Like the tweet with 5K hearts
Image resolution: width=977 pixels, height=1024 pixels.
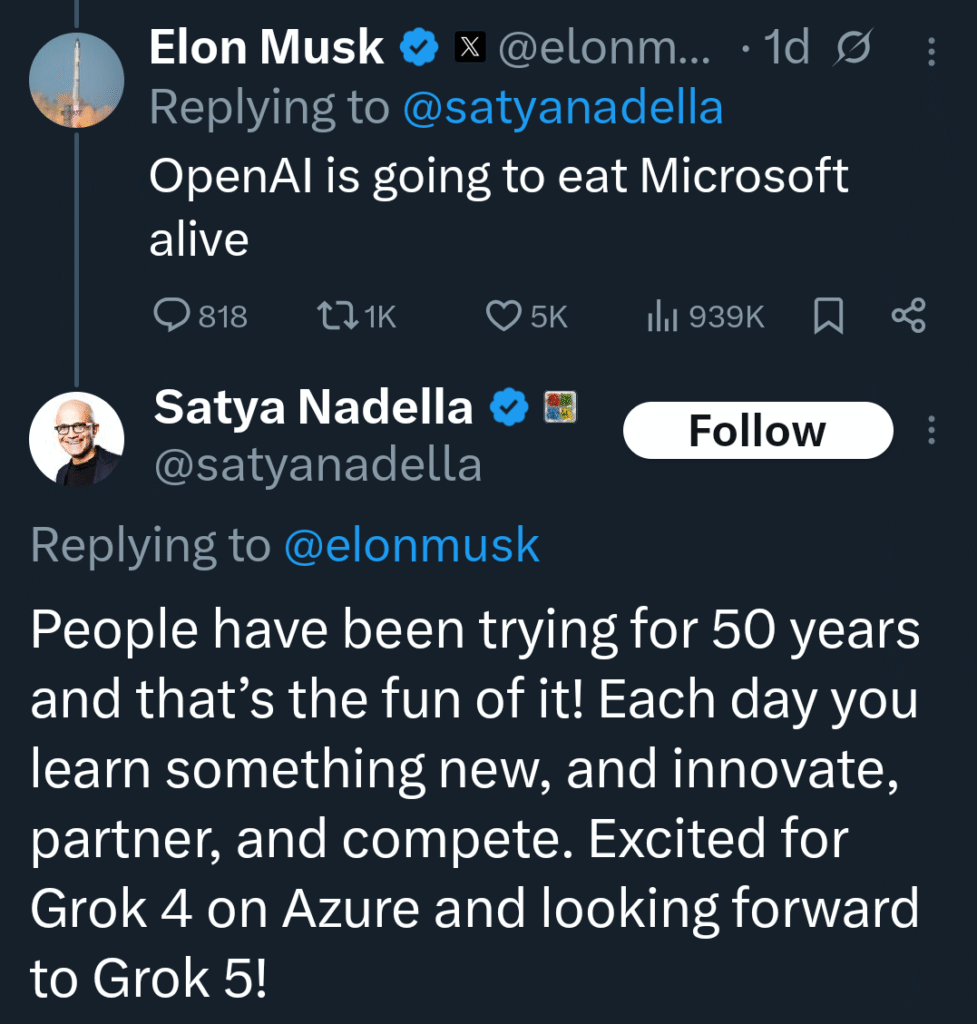coord(502,317)
